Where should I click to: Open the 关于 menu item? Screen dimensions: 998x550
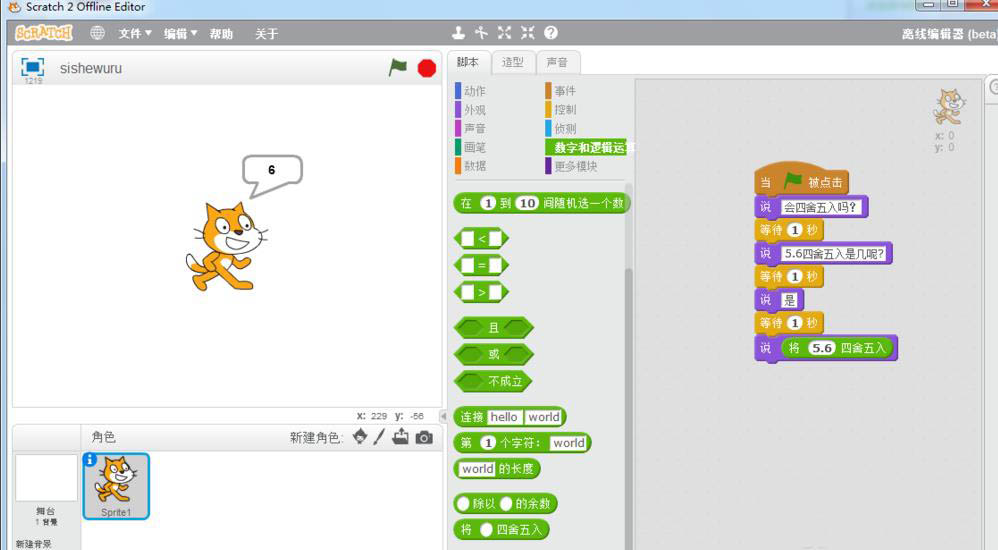(267, 34)
